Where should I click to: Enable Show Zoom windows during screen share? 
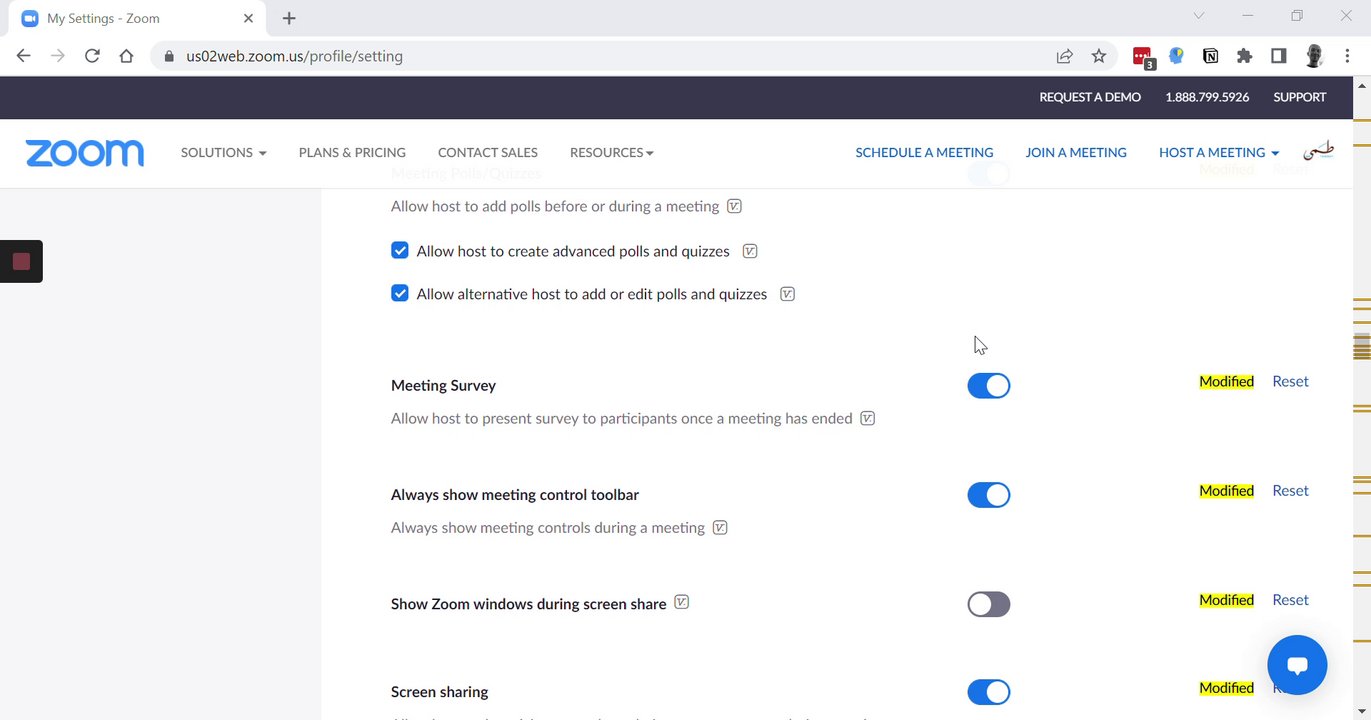pos(988,604)
